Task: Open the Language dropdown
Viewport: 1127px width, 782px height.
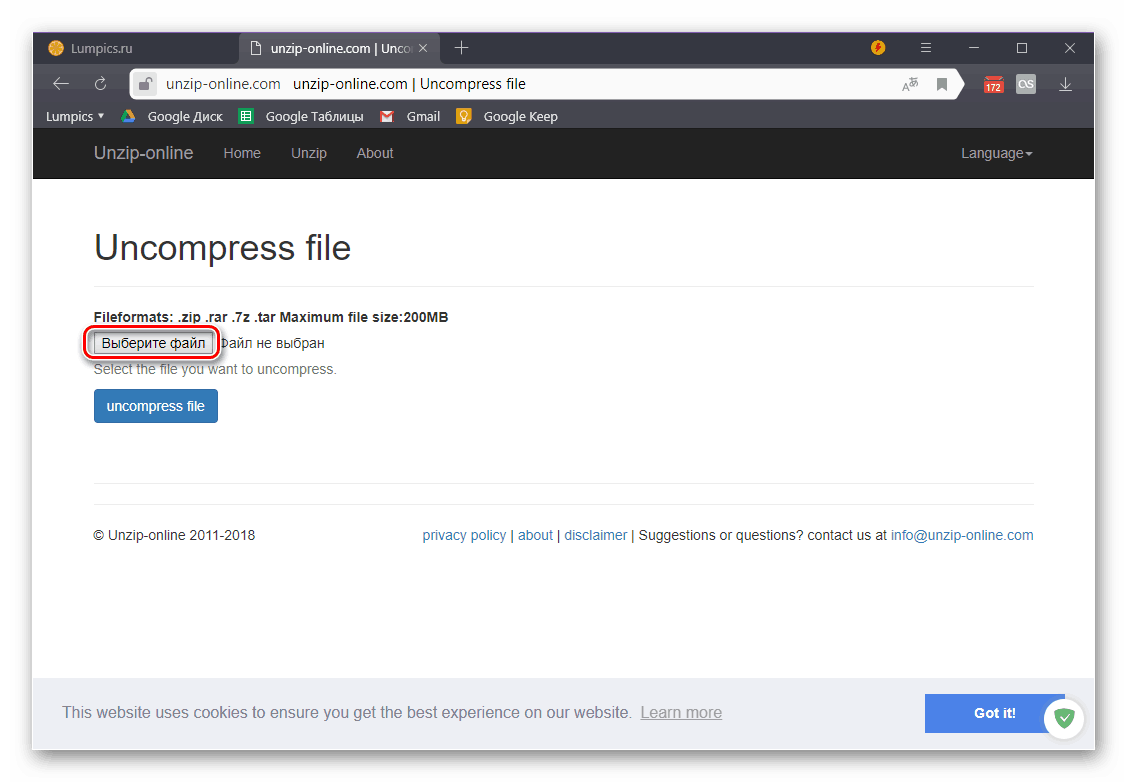Action: tap(996, 153)
